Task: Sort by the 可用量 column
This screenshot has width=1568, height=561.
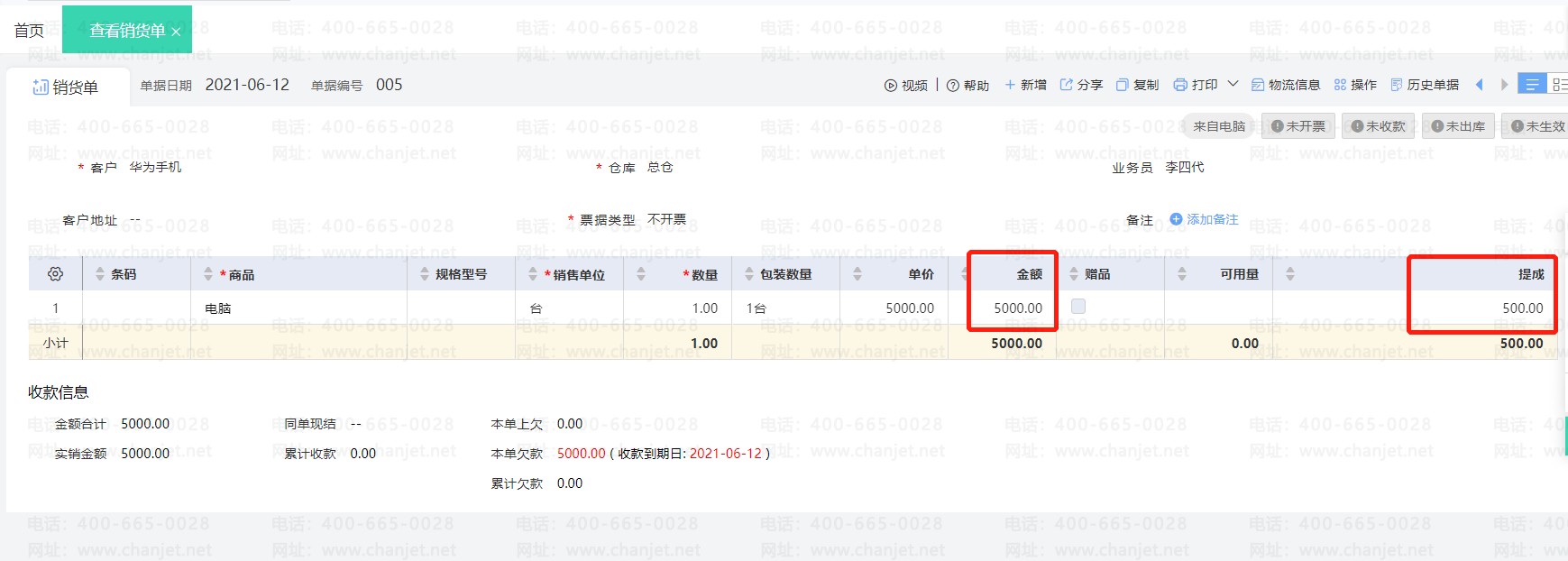Action: [x=1182, y=273]
